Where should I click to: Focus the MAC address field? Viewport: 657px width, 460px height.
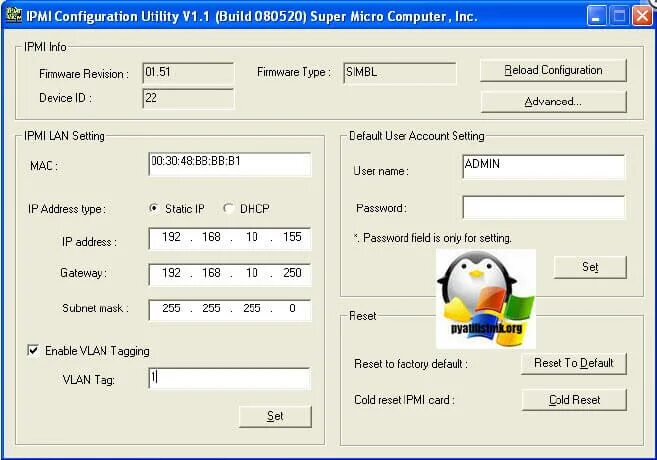tap(230, 164)
